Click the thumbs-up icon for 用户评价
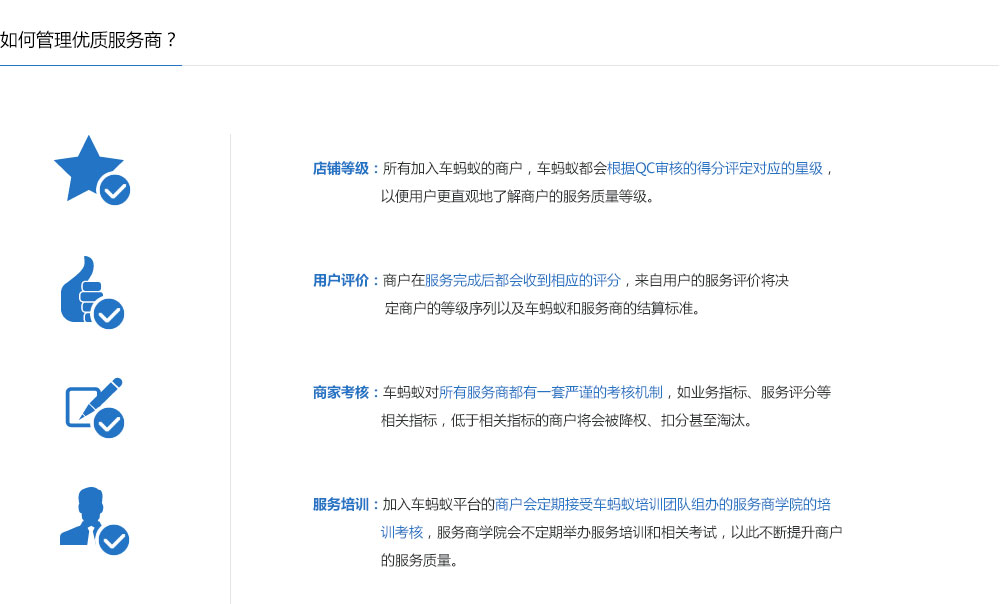This screenshot has width=1000, height=604. [92, 292]
